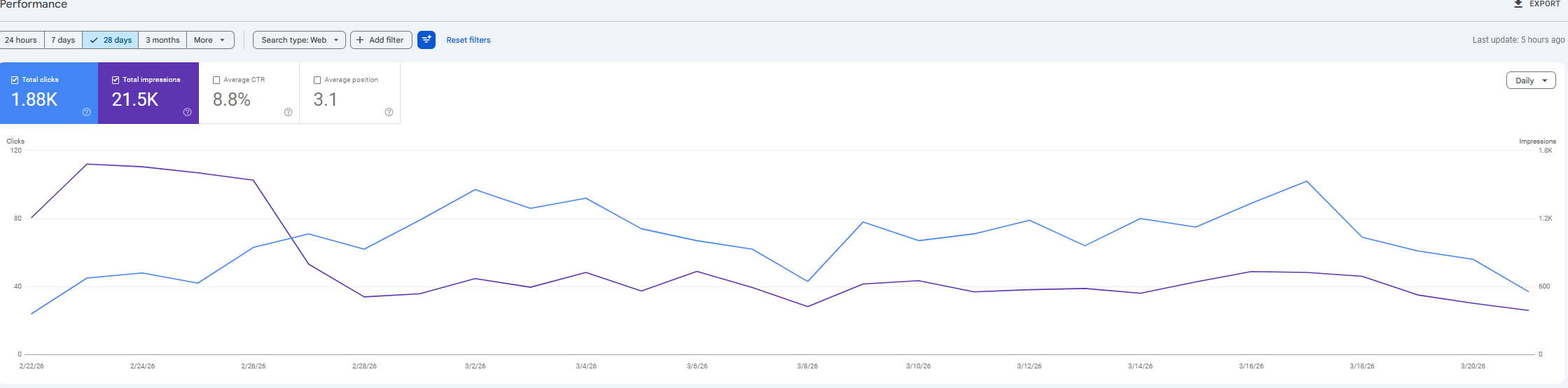Open the Total impressions help icon

[188, 112]
